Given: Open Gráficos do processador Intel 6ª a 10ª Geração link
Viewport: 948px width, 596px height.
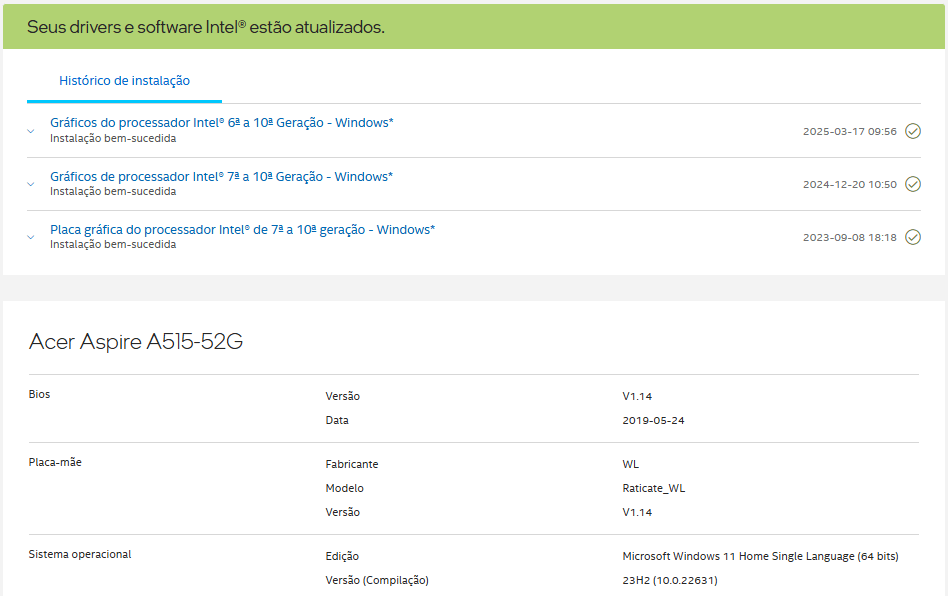Looking at the screenshot, I should pyautogui.click(x=221, y=123).
